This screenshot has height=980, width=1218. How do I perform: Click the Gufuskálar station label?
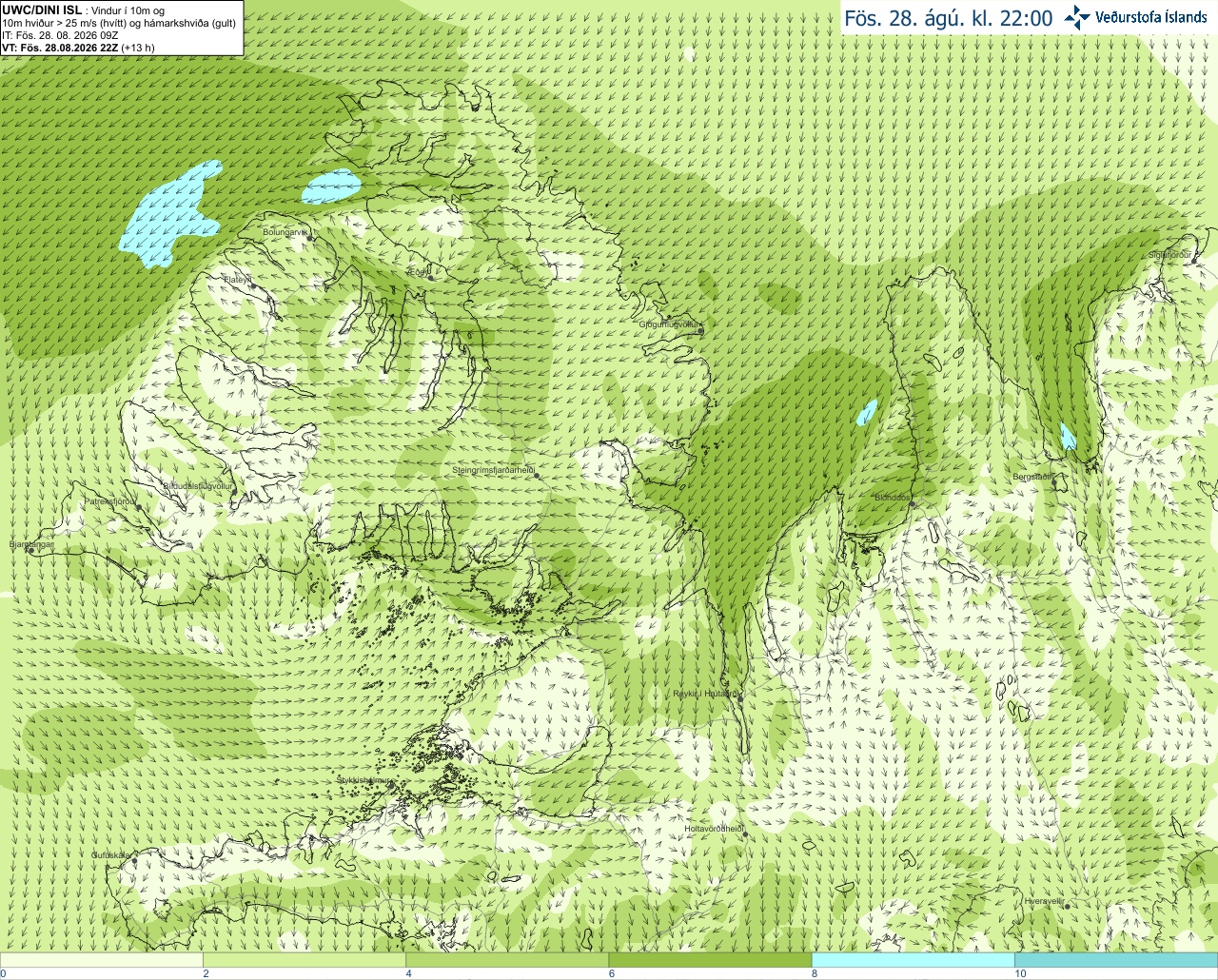tap(110, 855)
